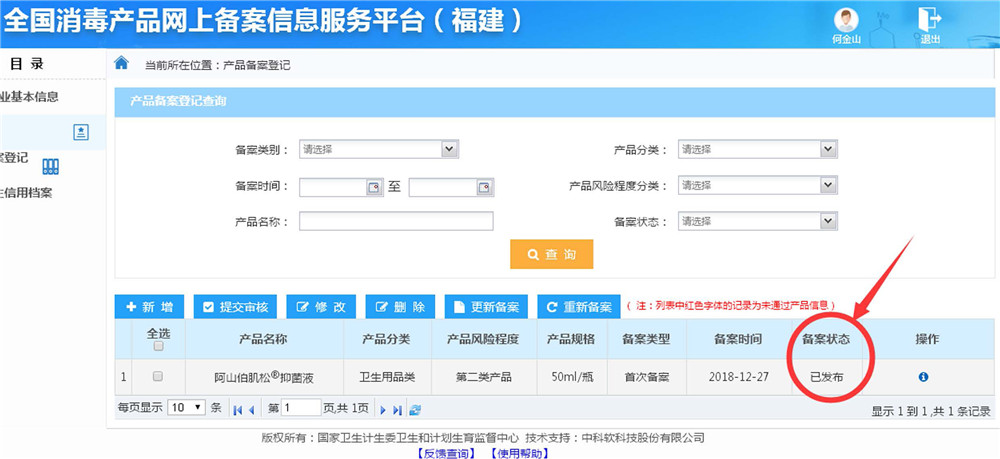Go to last page of results
The image size is (1000, 459).
pos(397,410)
